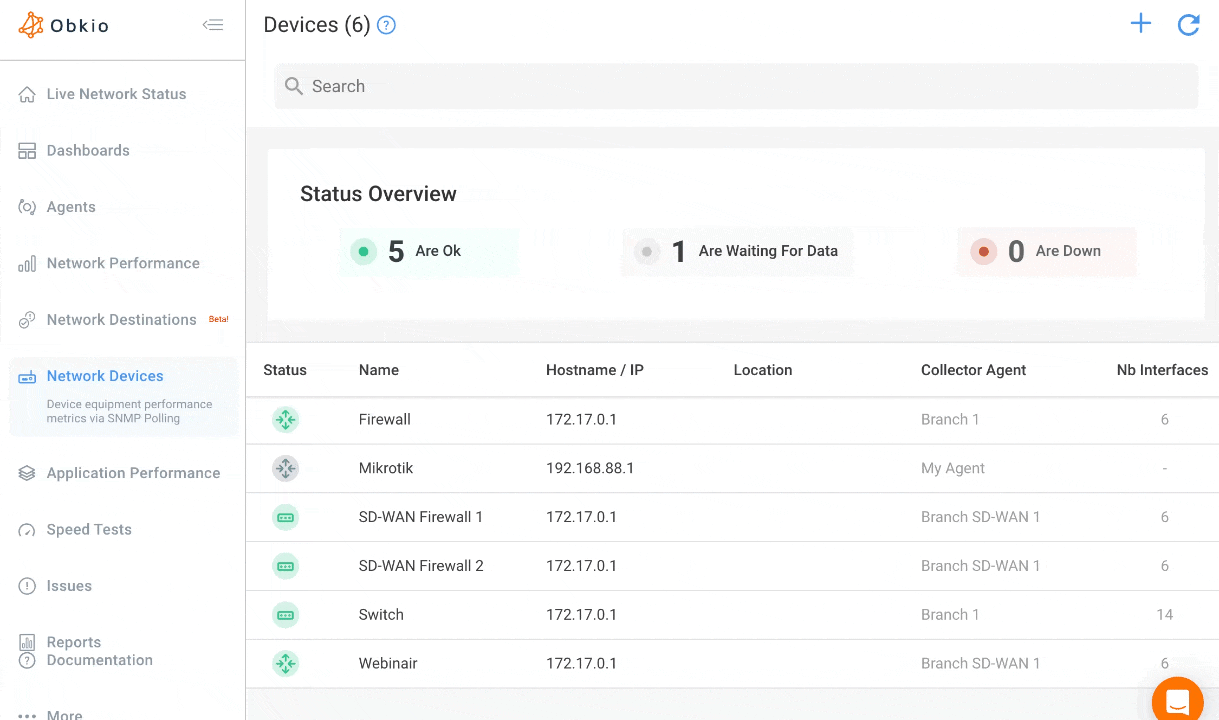The image size is (1219, 720).
Task: Collapse the sidebar menu
Action: pos(212,25)
